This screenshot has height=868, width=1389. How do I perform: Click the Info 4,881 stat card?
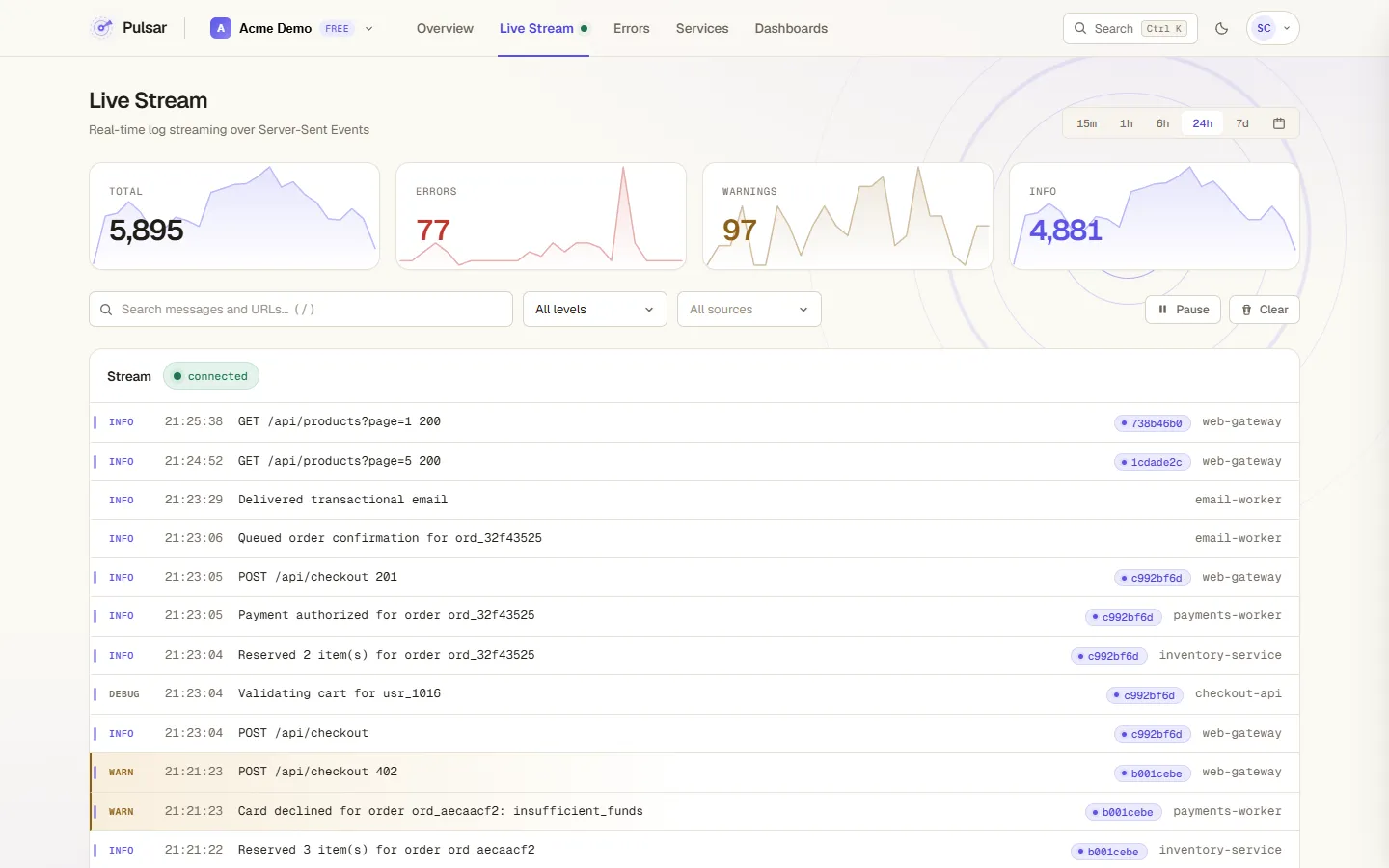point(1155,216)
